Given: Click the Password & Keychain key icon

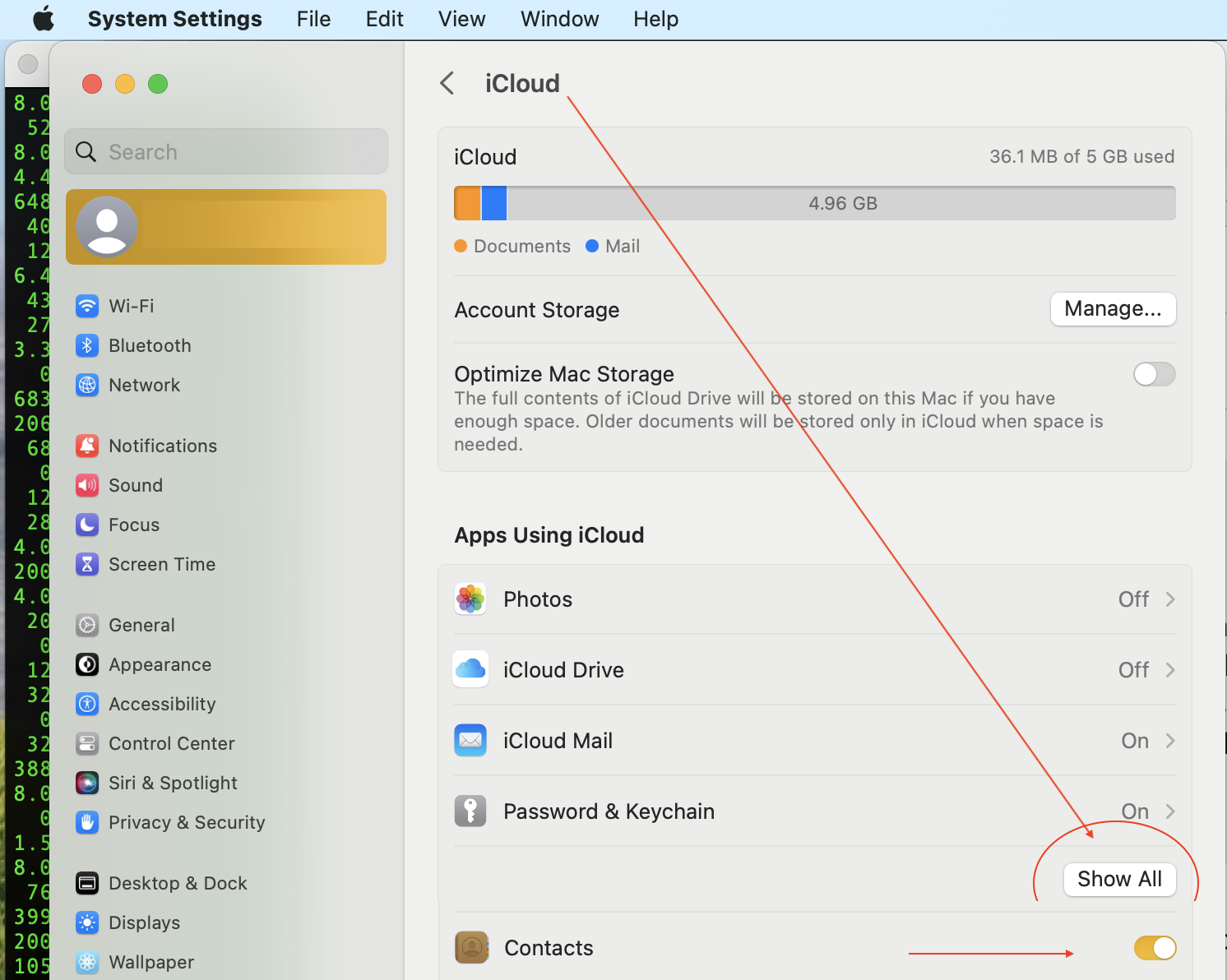Looking at the screenshot, I should 470,811.
